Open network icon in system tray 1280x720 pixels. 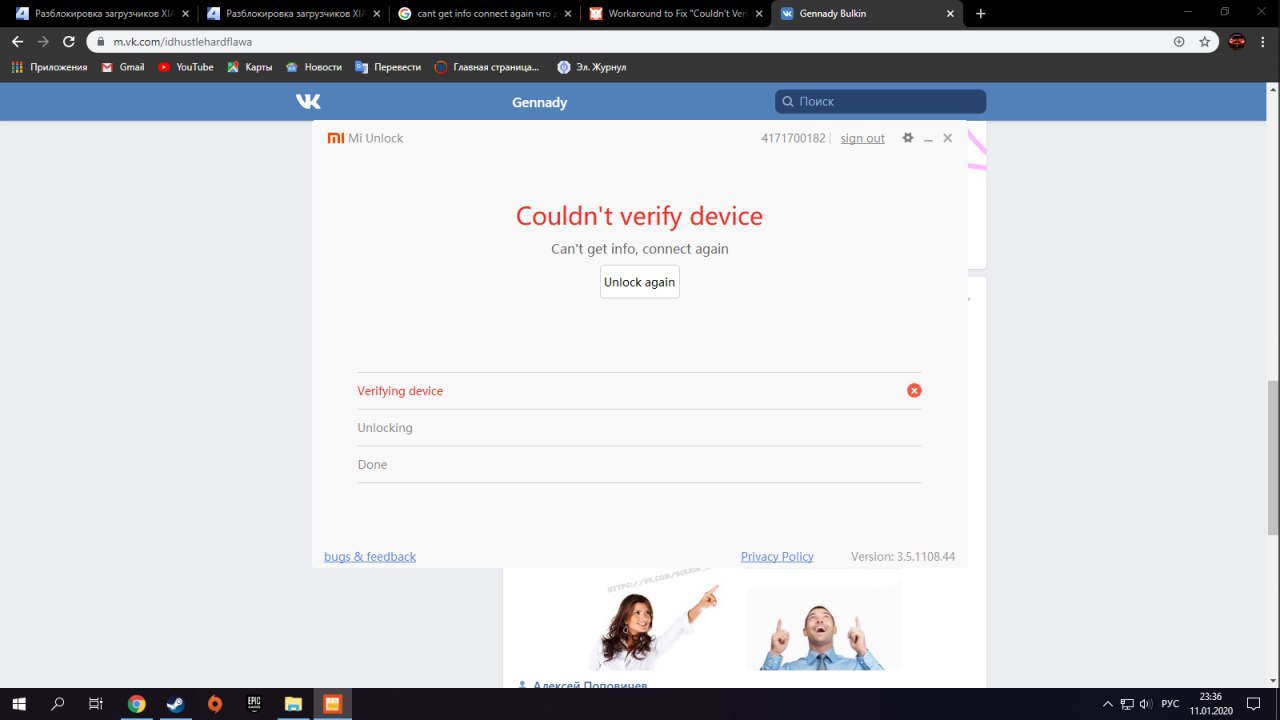click(1126, 704)
